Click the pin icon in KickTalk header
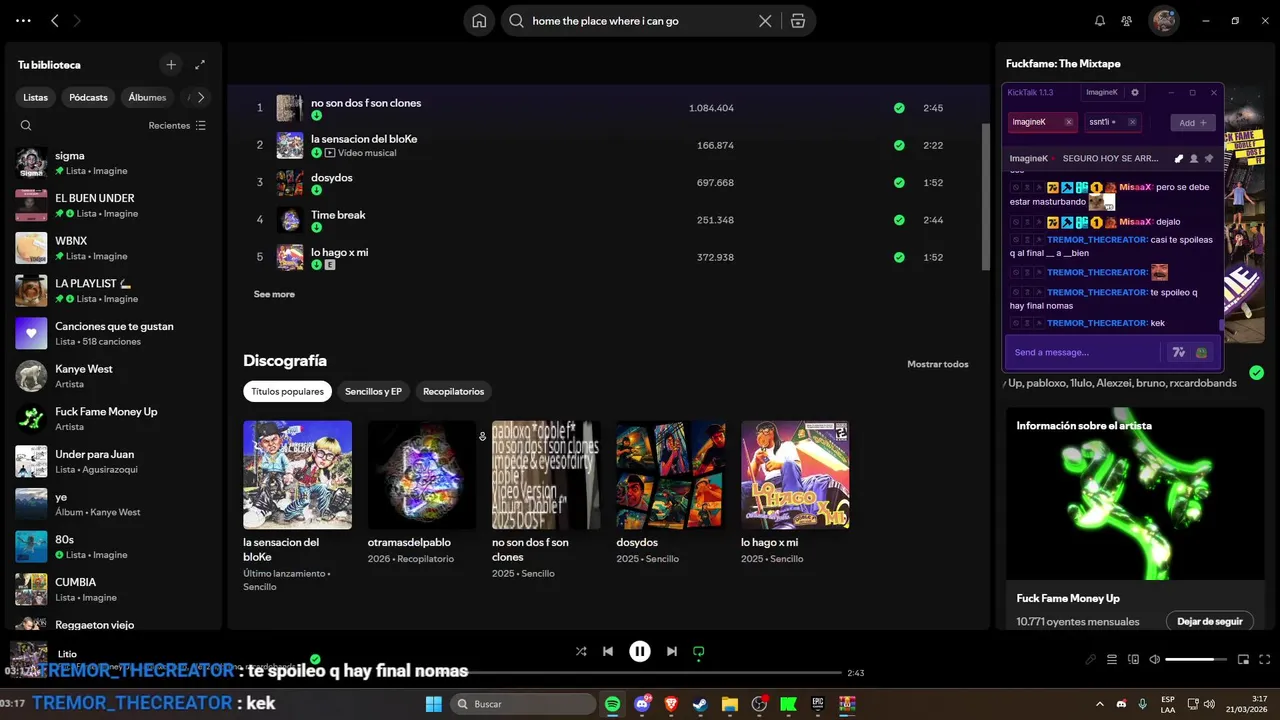Image resolution: width=1280 pixels, height=720 pixels. click(1208, 158)
